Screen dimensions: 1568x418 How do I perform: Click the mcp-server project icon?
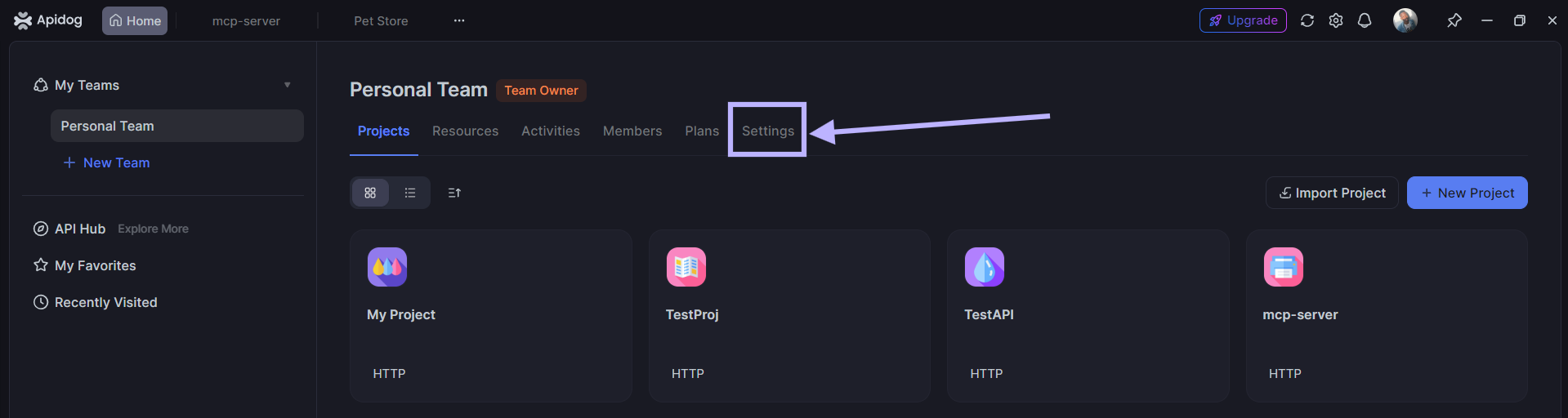pyautogui.click(x=1284, y=267)
